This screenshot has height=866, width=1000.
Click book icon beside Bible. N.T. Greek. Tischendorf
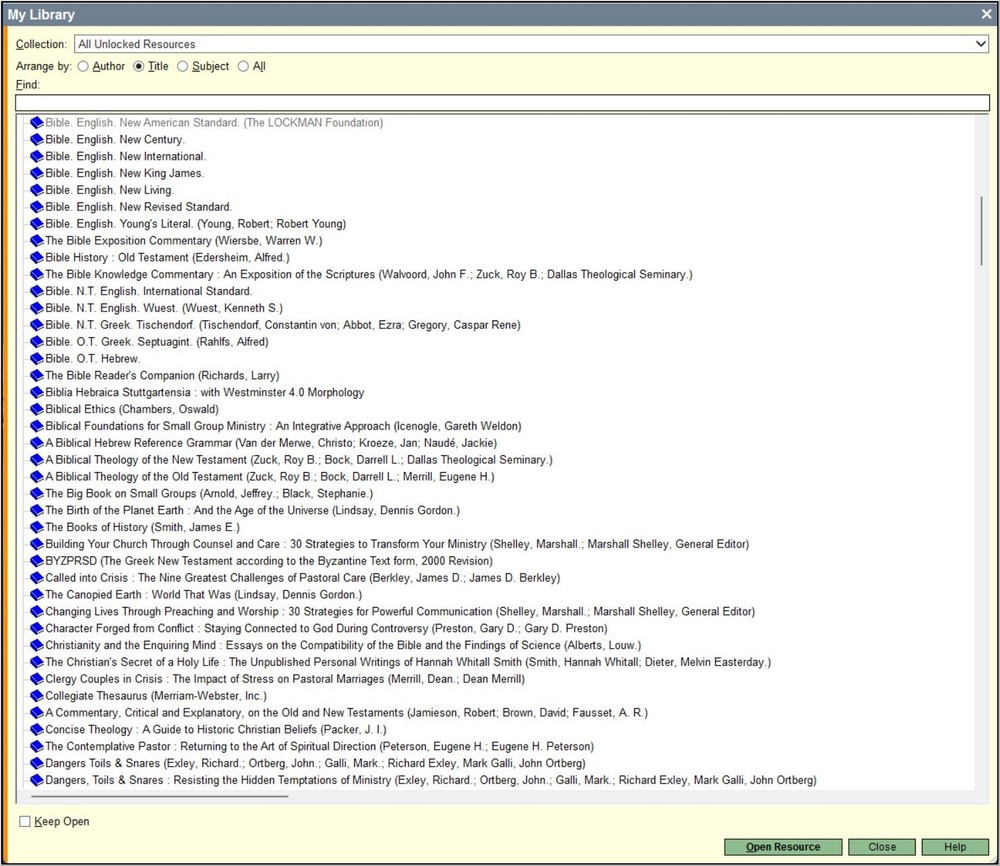(37, 325)
